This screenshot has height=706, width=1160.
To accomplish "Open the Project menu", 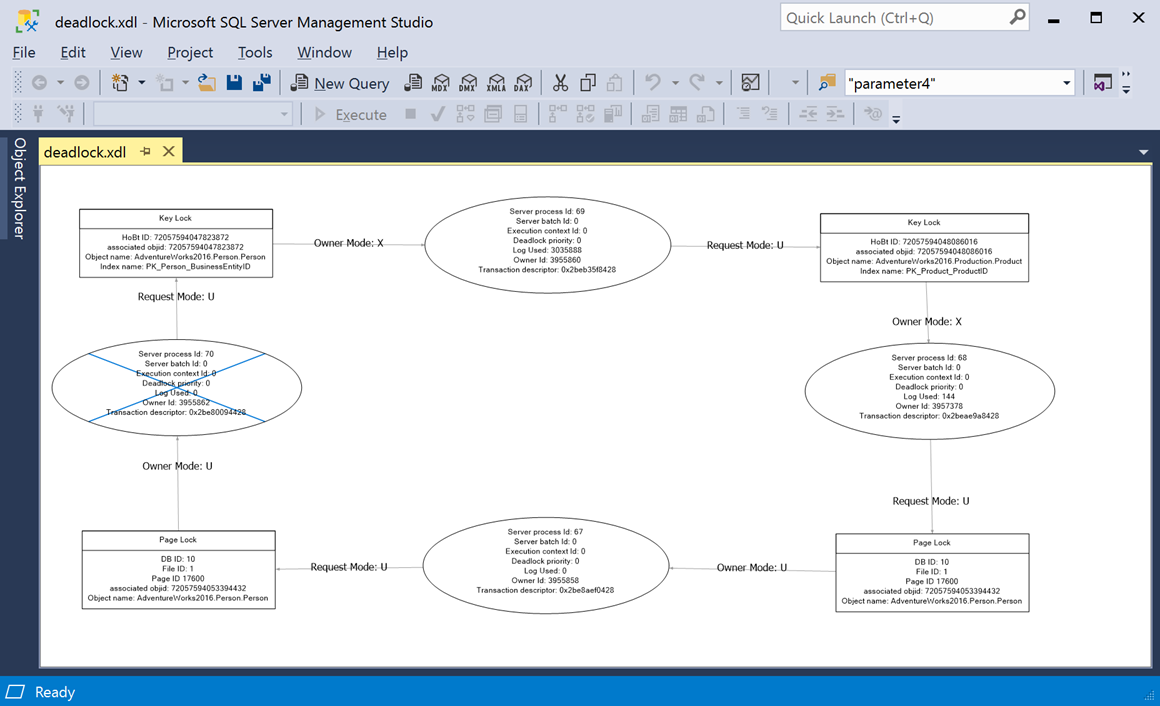I will click(x=190, y=52).
